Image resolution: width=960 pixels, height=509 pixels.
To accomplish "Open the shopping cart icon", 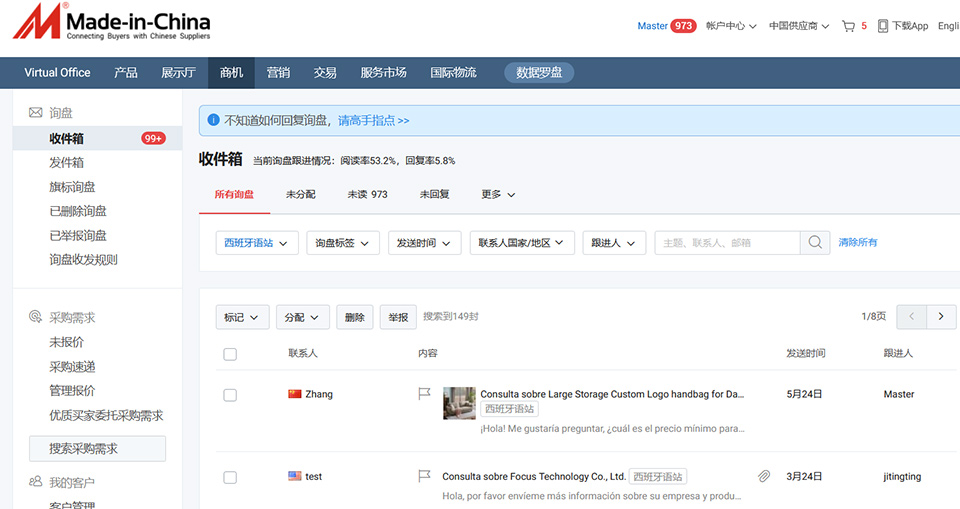I will coord(848,26).
